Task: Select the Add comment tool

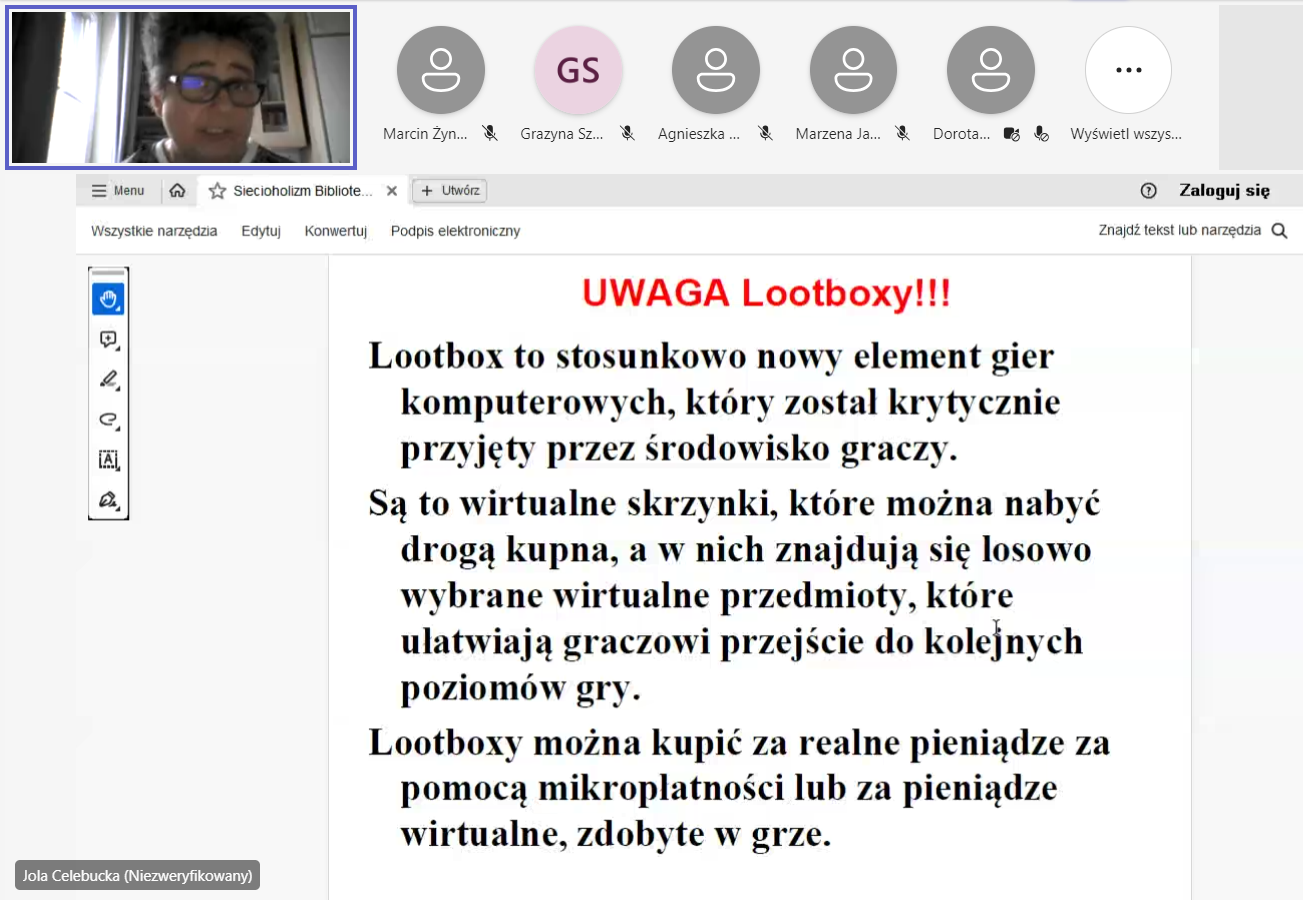Action: coord(108,340)
